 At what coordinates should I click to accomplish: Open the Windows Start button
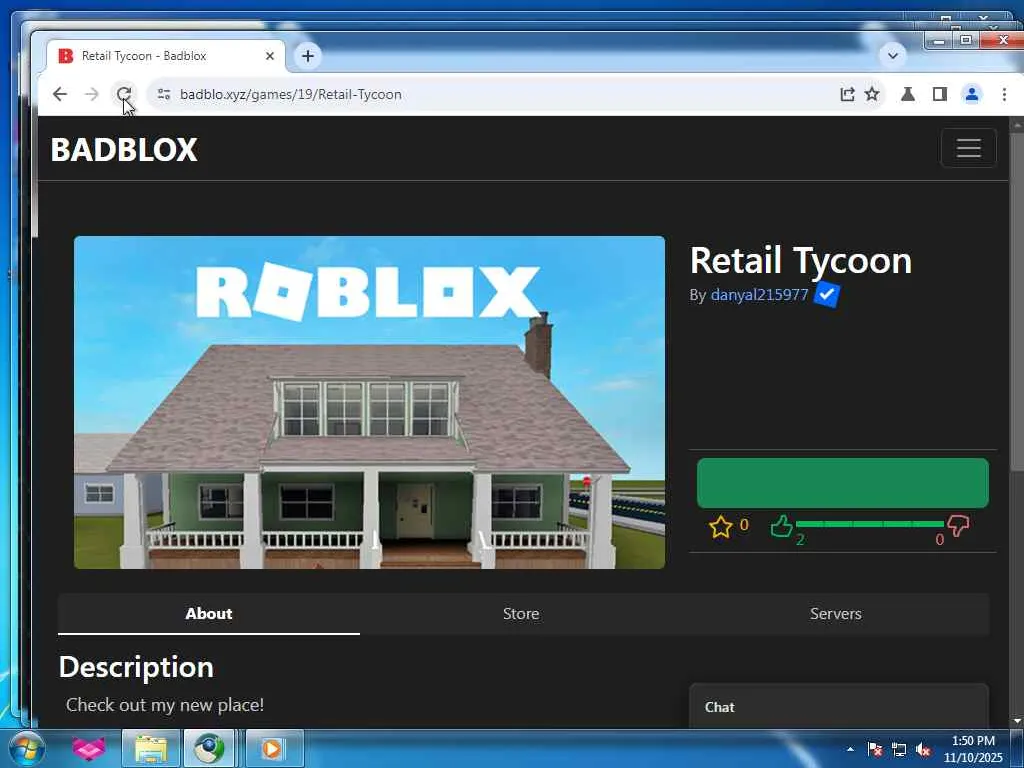click(x=26, y=749)
